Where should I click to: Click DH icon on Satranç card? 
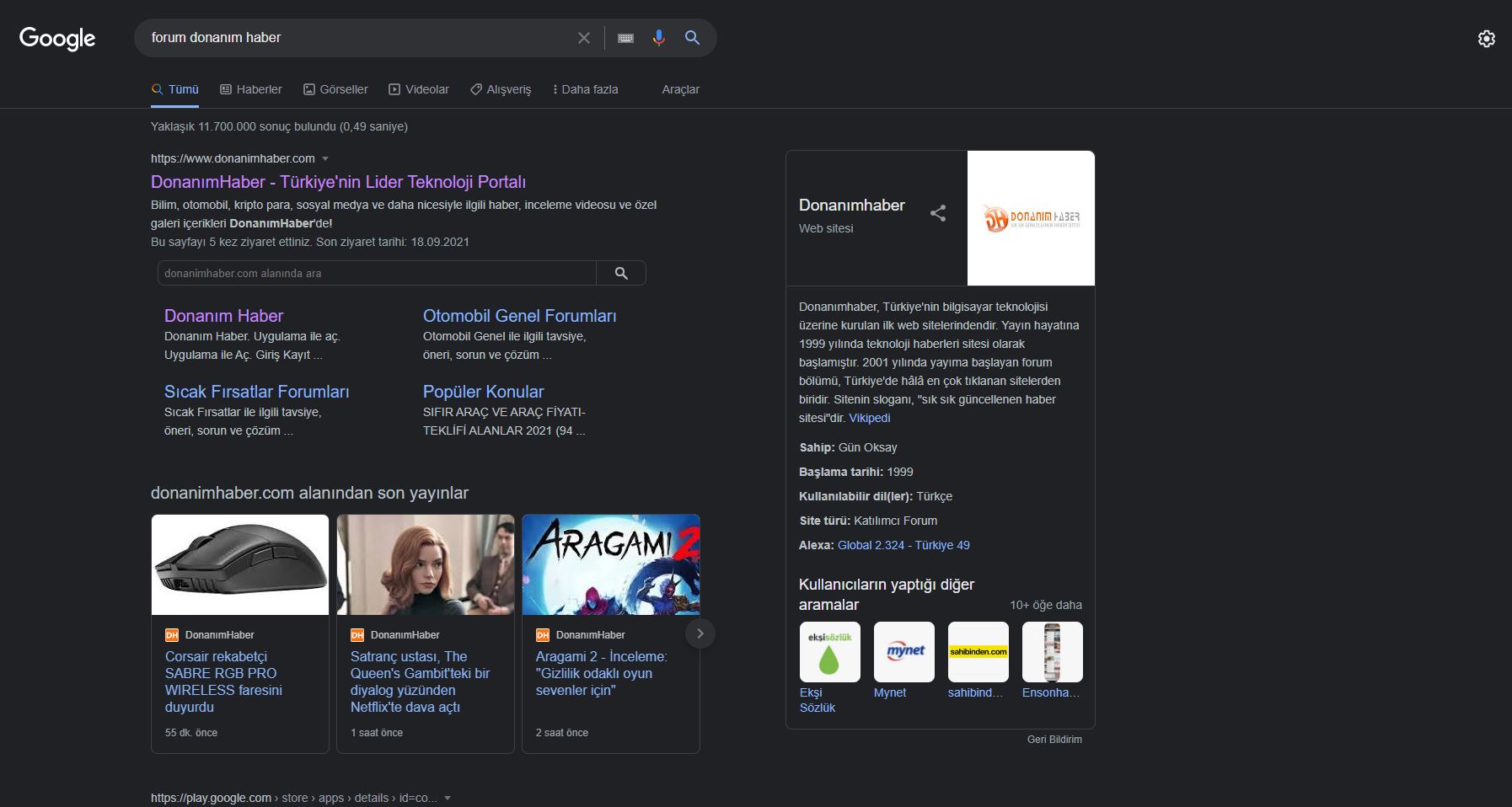click(x=357, y=635)
